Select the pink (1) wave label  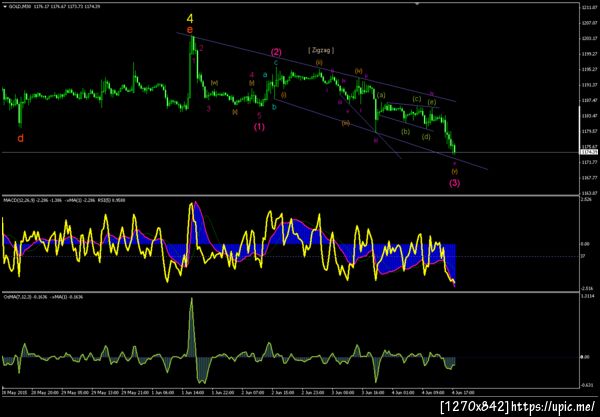(259, 127)
